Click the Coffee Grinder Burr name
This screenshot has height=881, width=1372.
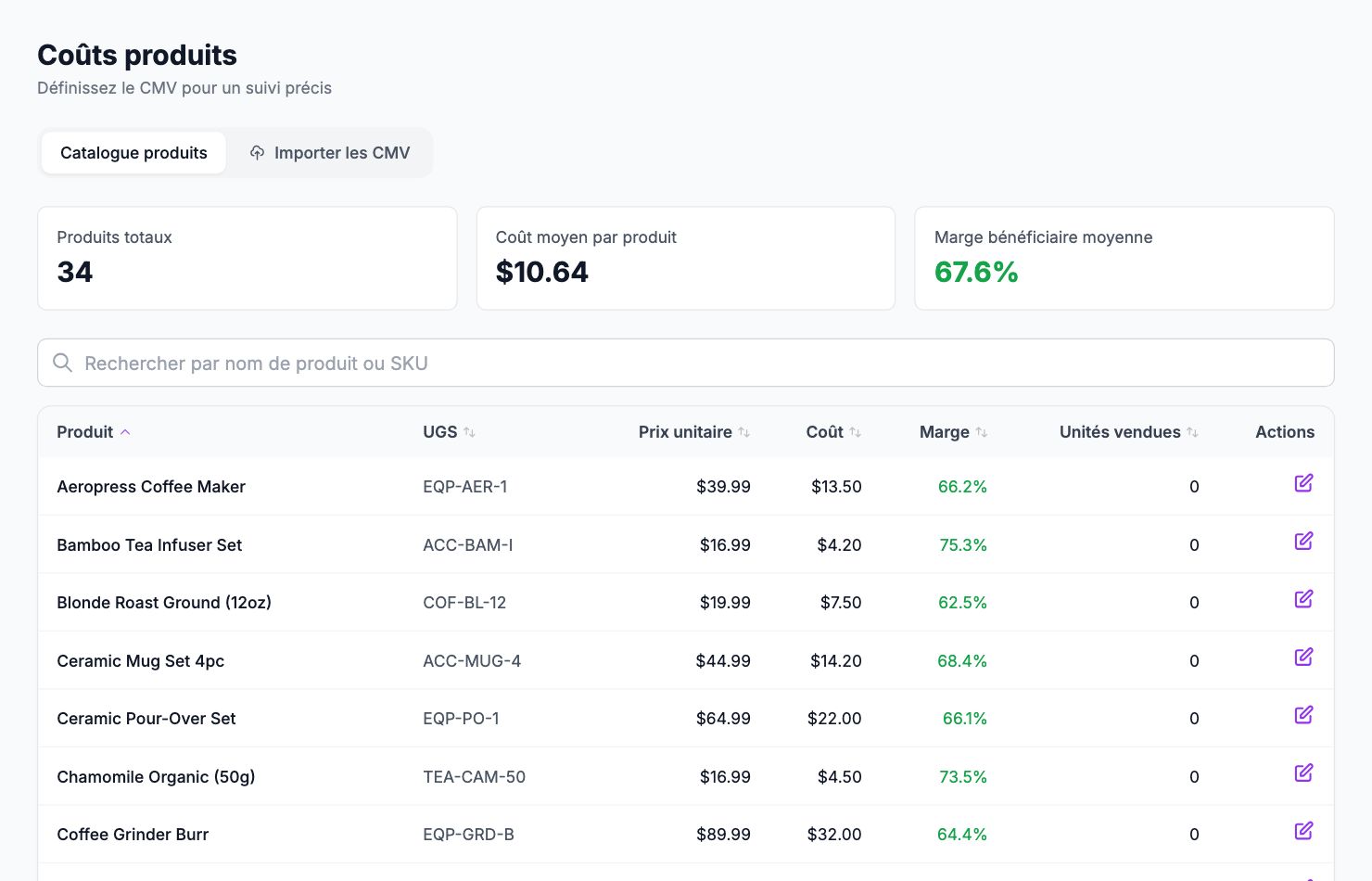coord(133,835)
